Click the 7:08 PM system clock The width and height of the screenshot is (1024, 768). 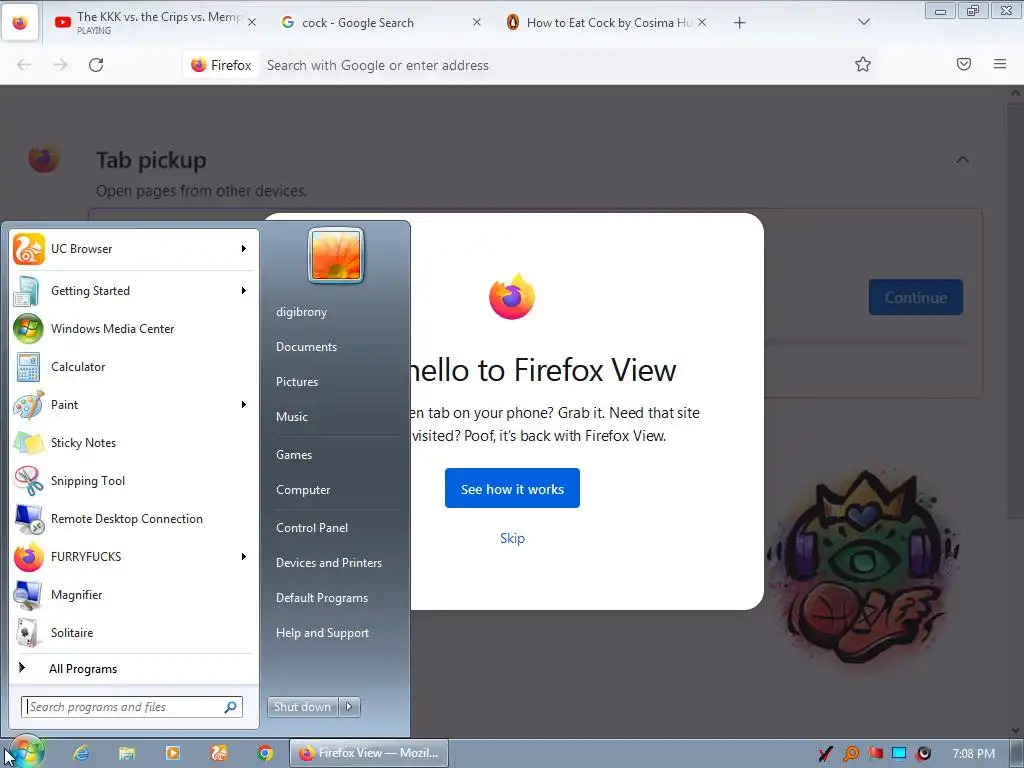(x=974, y=754)
